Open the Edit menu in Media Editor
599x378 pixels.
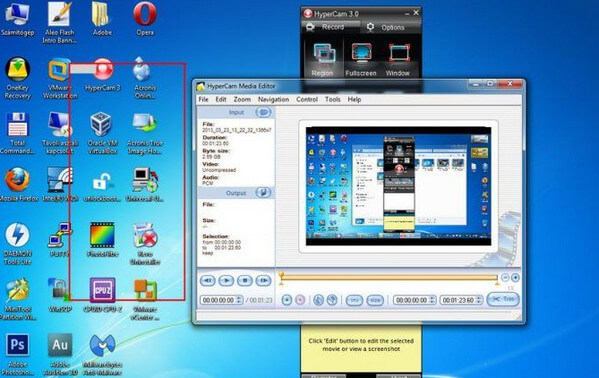(x=221, y=99)
